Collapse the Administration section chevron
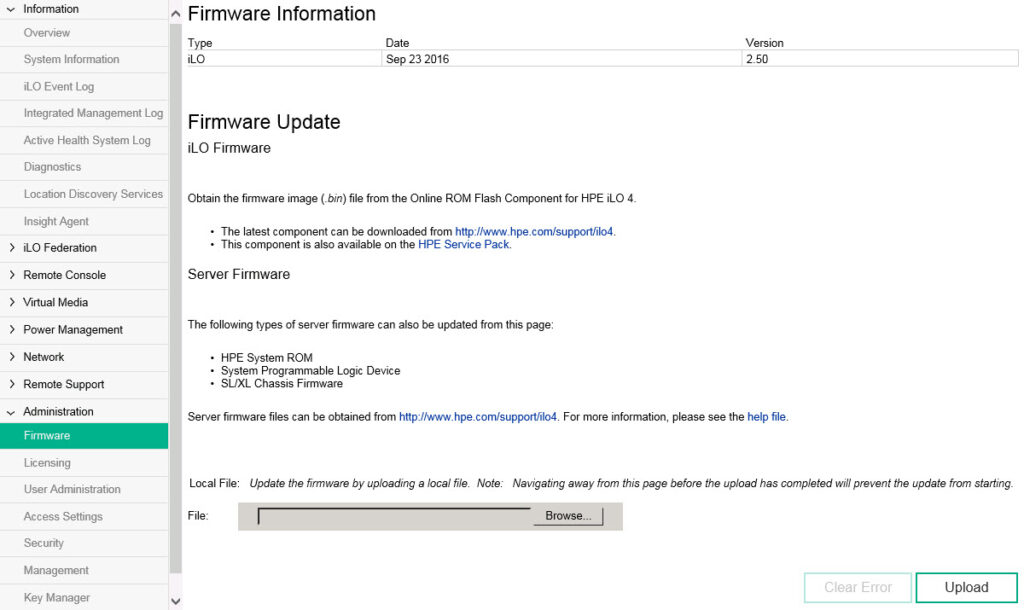The image size is (1024, 610). [x=11, y=412]
